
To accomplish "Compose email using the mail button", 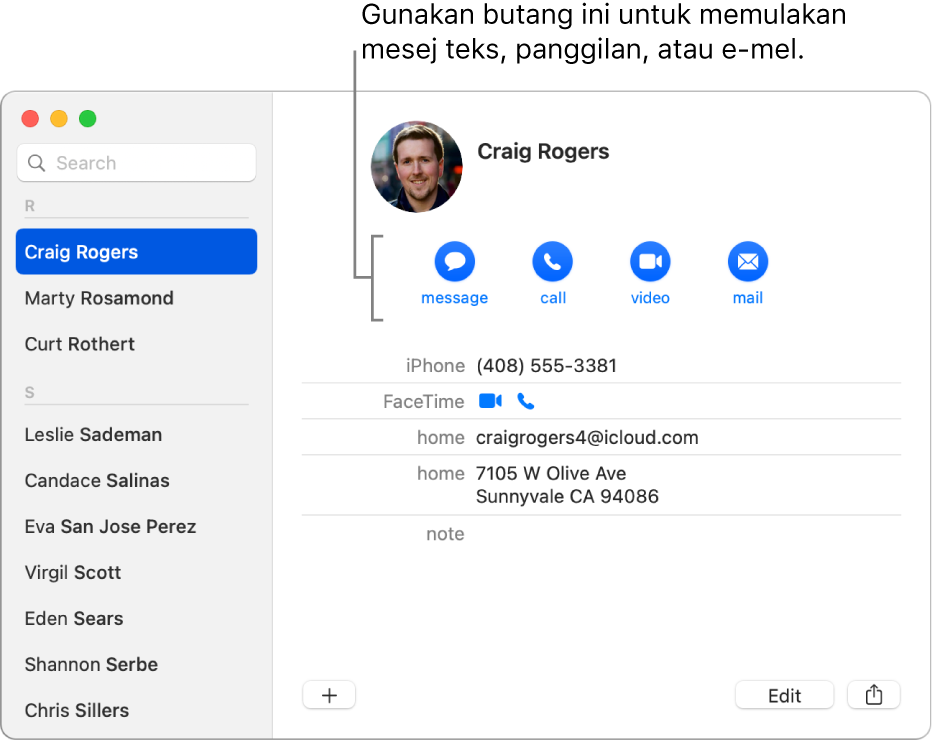I will tap(748, 261).
